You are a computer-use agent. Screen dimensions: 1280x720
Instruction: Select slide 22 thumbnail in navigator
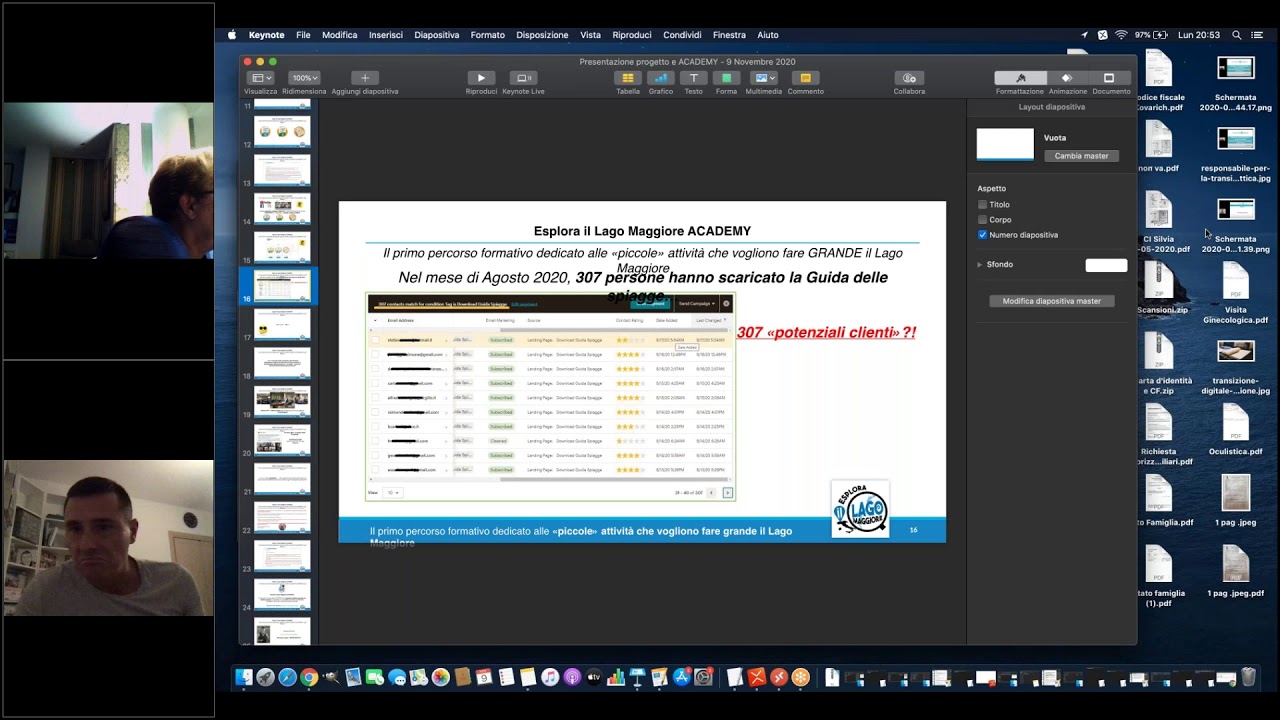282,518
